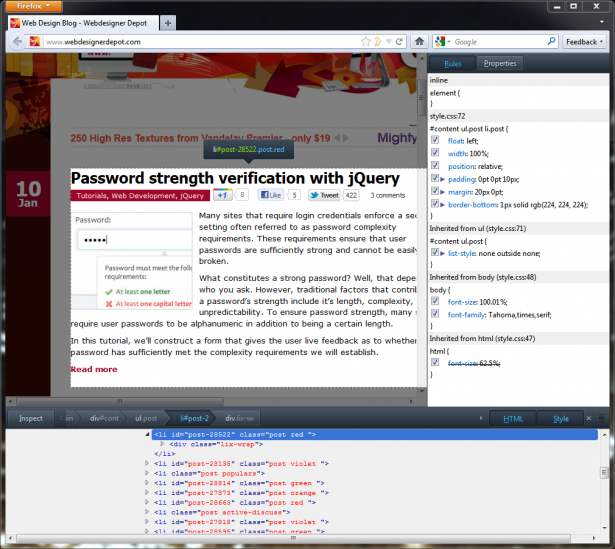Open the Firefox menu button
The width and height of the screenshot is (615, 549).
click(34, 6)
